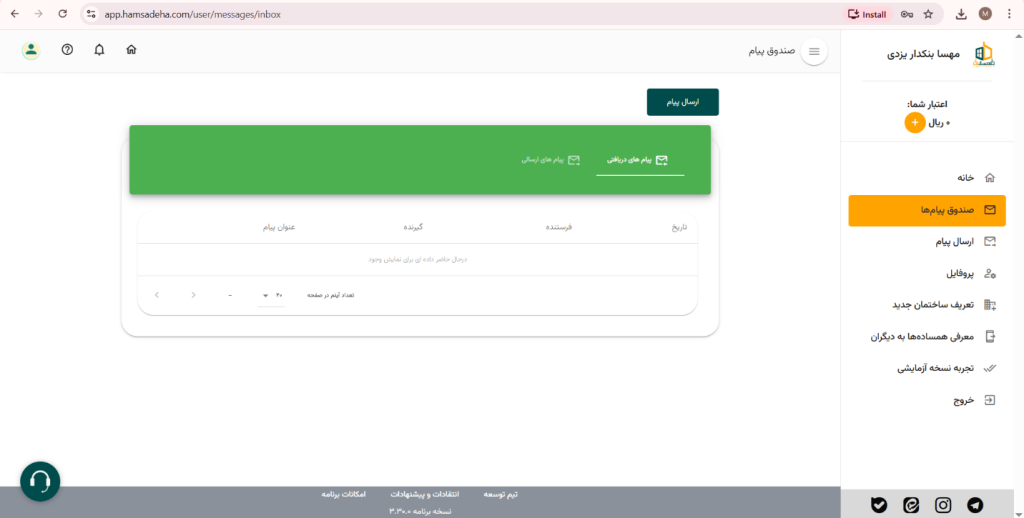Open the headset support chat button
The image size is (1024, 518).
[x=40, y=481]
